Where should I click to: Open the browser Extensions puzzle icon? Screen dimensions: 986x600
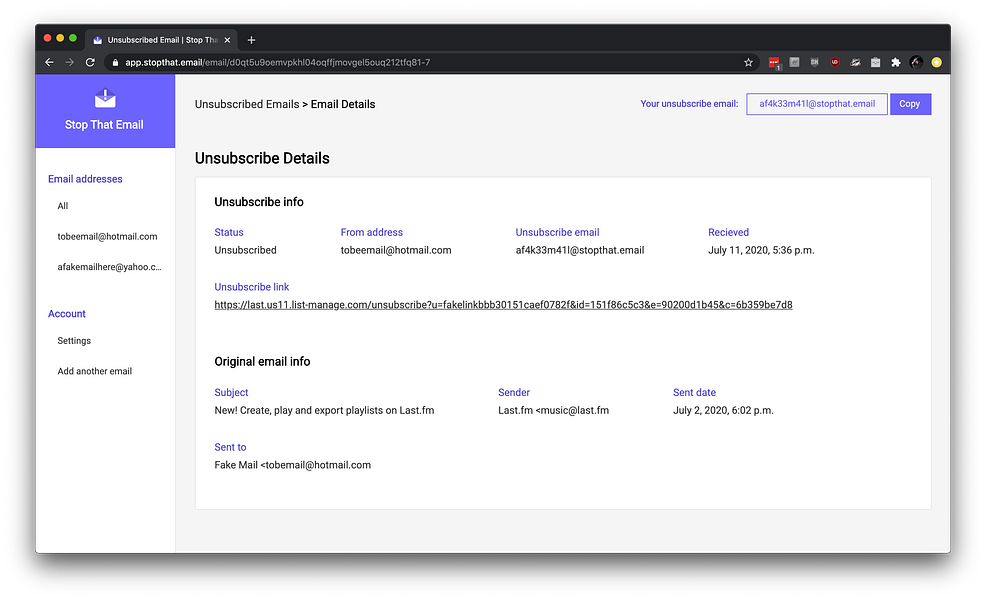[x=895, y=62]
